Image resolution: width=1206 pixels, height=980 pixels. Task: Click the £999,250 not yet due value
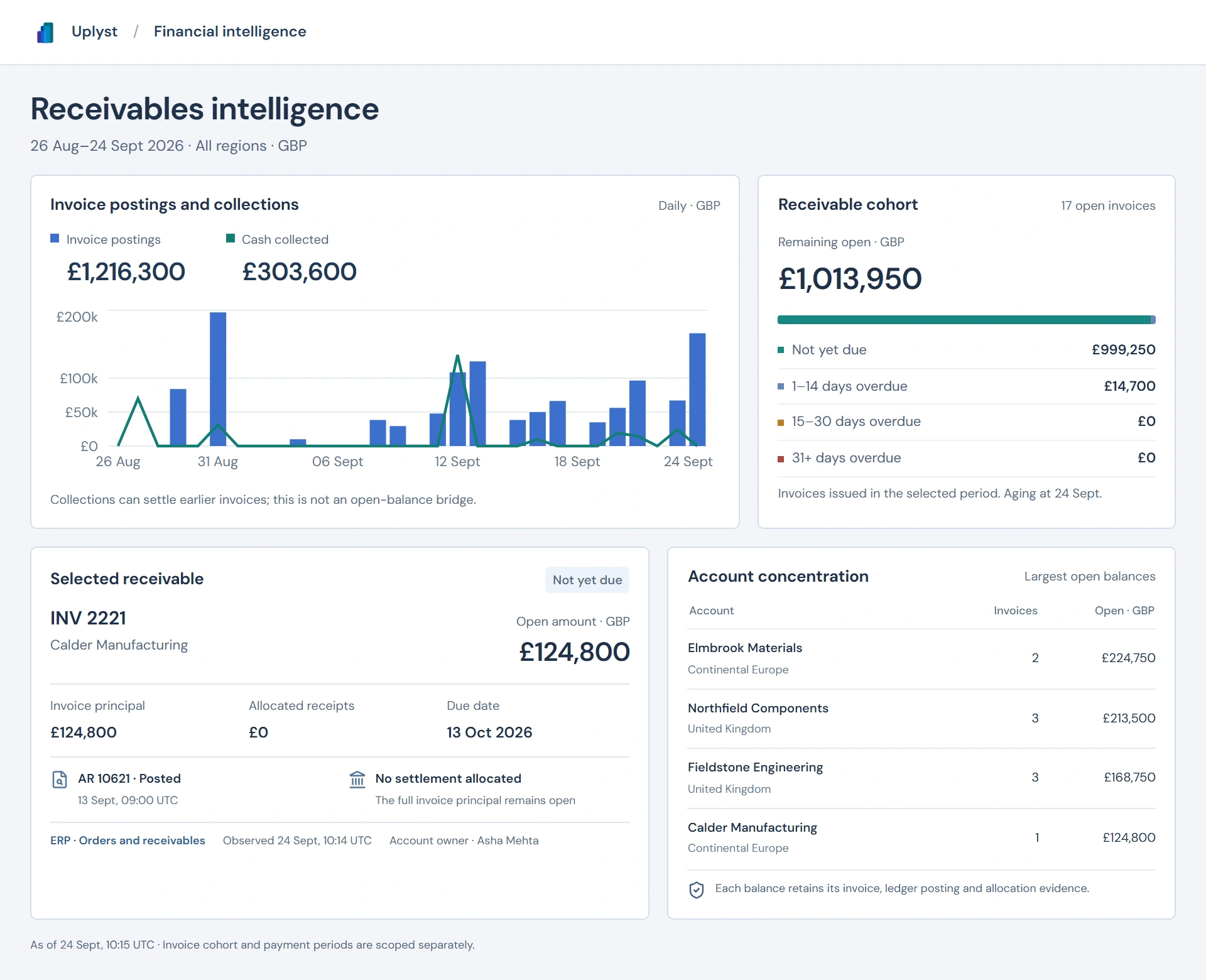pos(1123,350)
